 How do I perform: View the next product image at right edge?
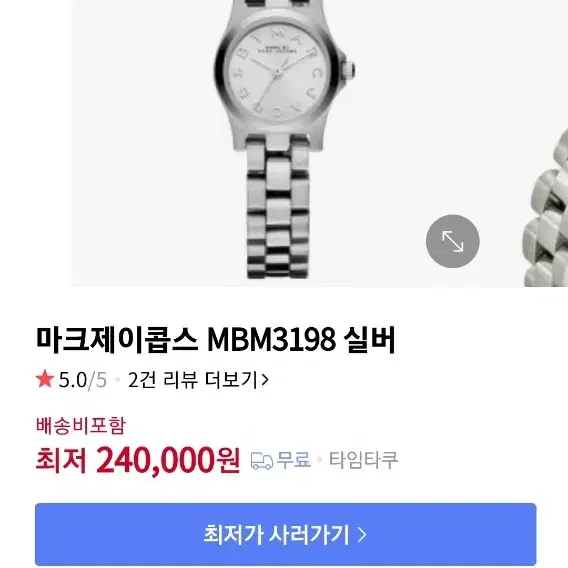[x=546, y=208]
